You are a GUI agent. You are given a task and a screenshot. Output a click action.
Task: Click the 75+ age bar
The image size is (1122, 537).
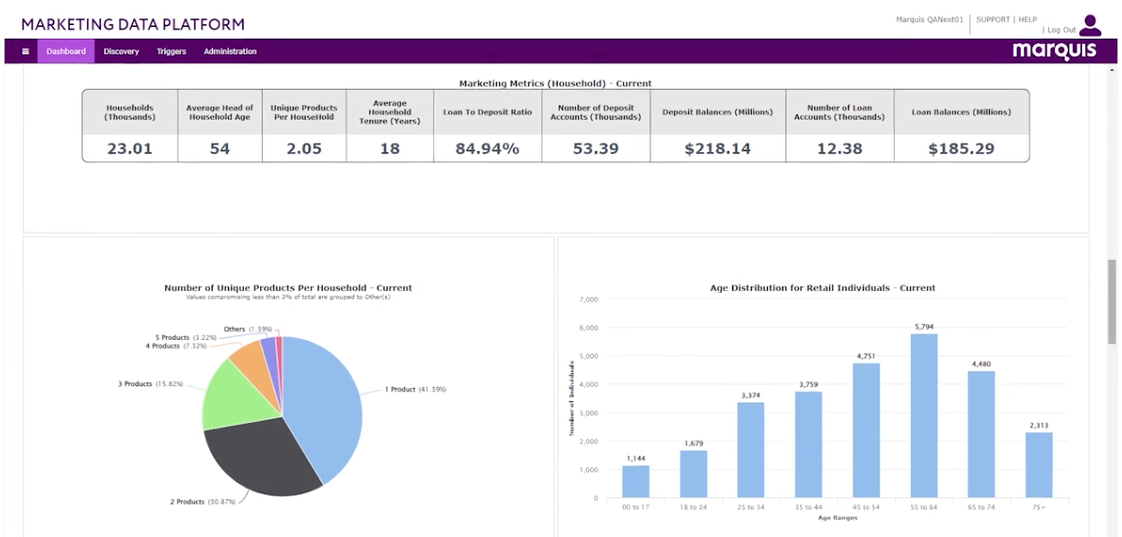point(1038,465)
